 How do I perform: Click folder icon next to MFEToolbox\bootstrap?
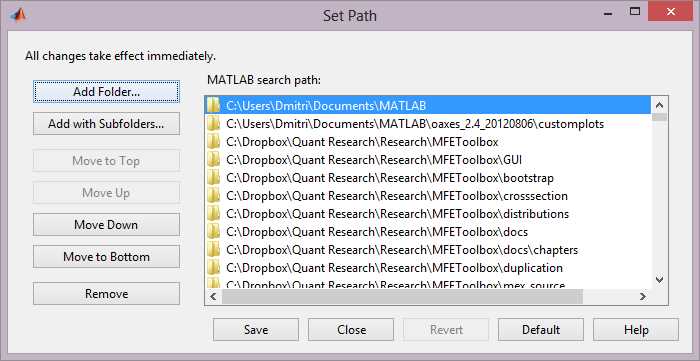coord(214,178)
